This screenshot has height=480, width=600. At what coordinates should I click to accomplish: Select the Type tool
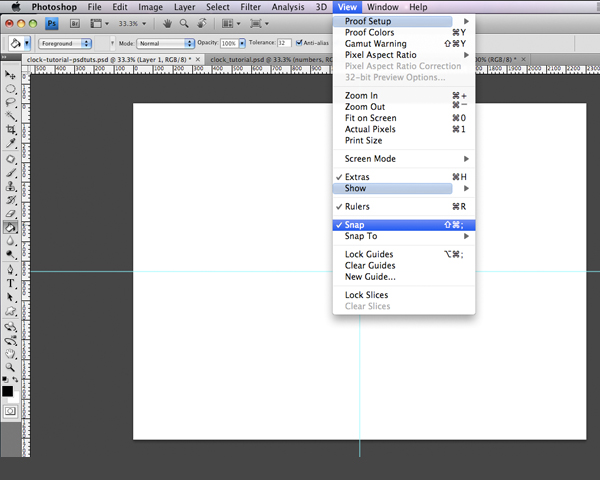tap(11, 283)
